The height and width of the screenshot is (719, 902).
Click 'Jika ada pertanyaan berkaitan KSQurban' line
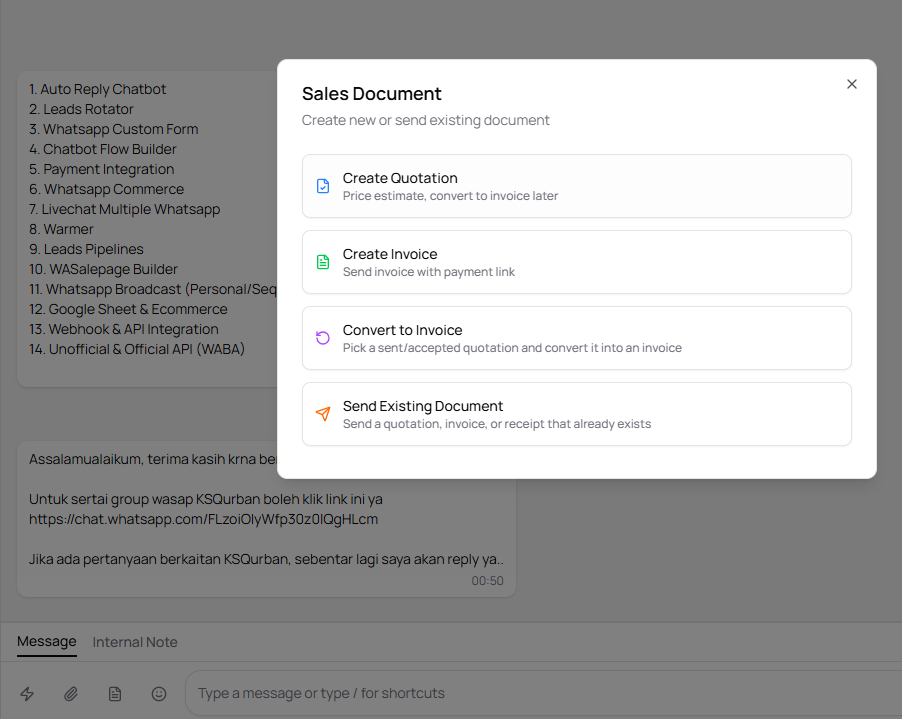pos(266,559)
